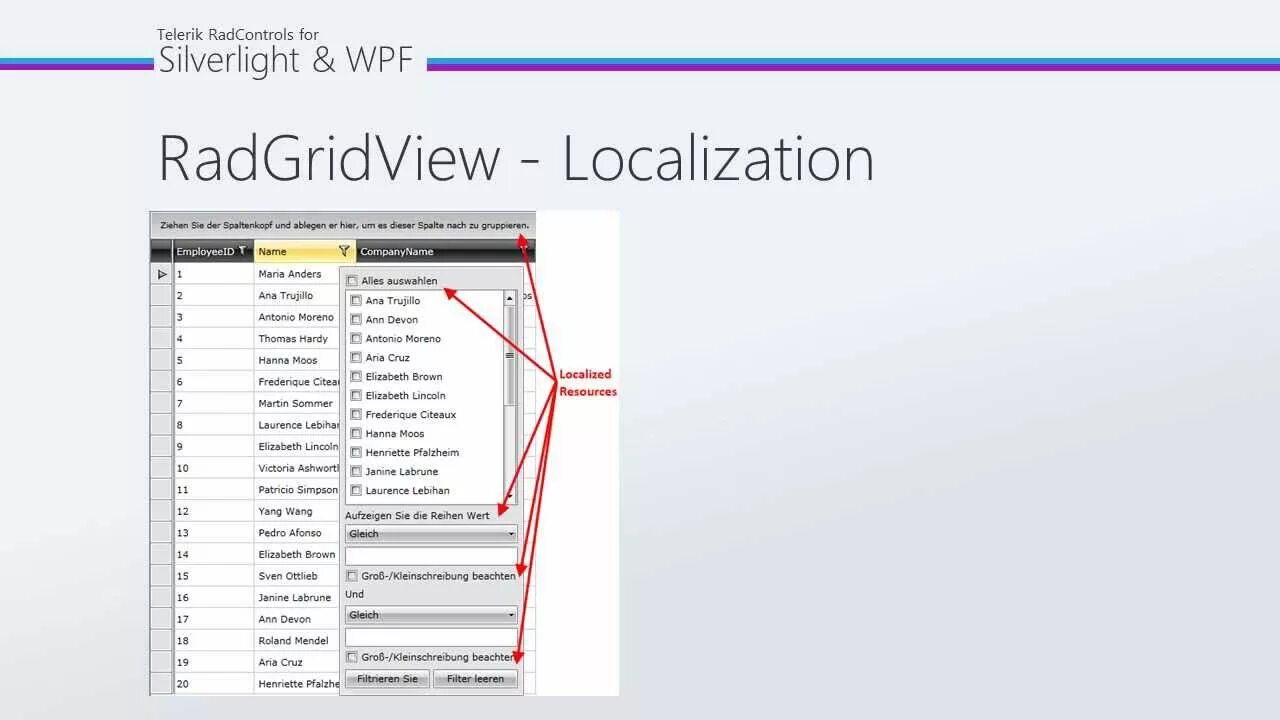Click the filter list scrollbar thumb
Image resolution: width=1280 pixels, height=720 pixels.
click(x=510, y=355)
